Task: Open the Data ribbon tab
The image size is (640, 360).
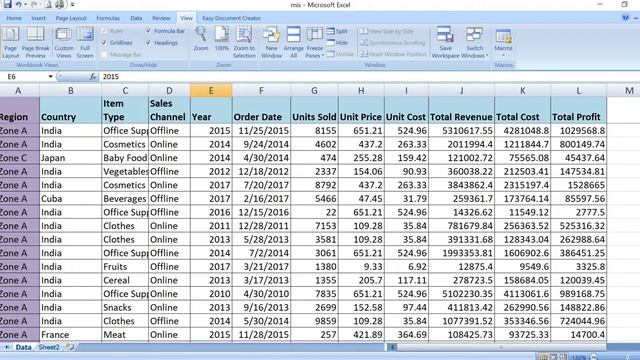Action: pos(136,18)
